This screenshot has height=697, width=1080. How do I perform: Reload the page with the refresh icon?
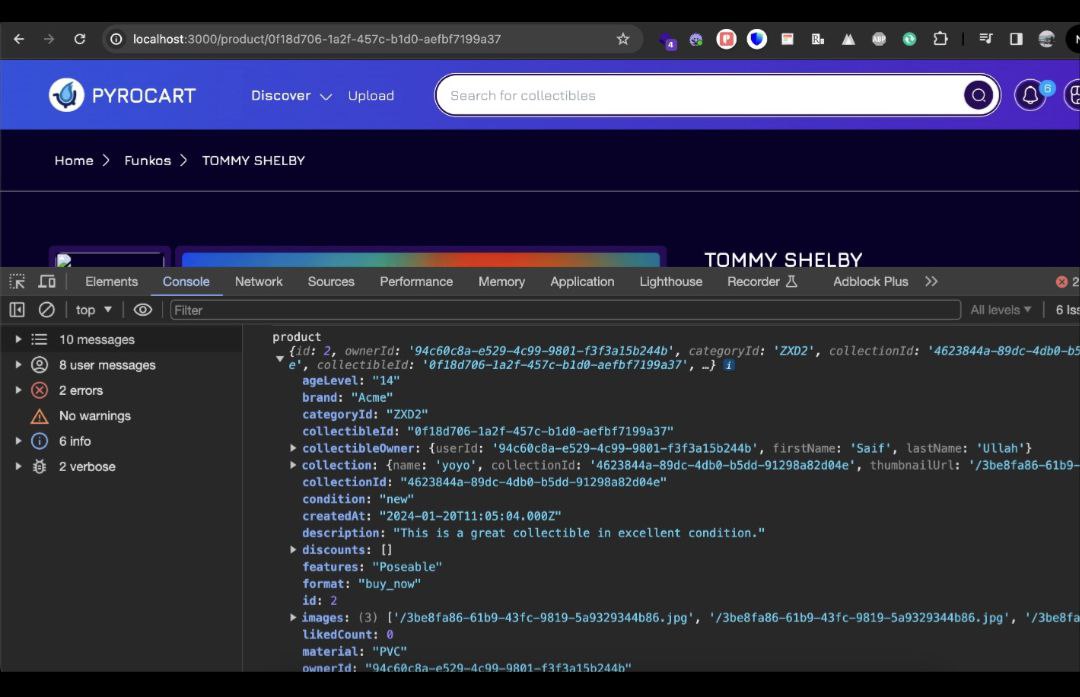tap(80, 39)
